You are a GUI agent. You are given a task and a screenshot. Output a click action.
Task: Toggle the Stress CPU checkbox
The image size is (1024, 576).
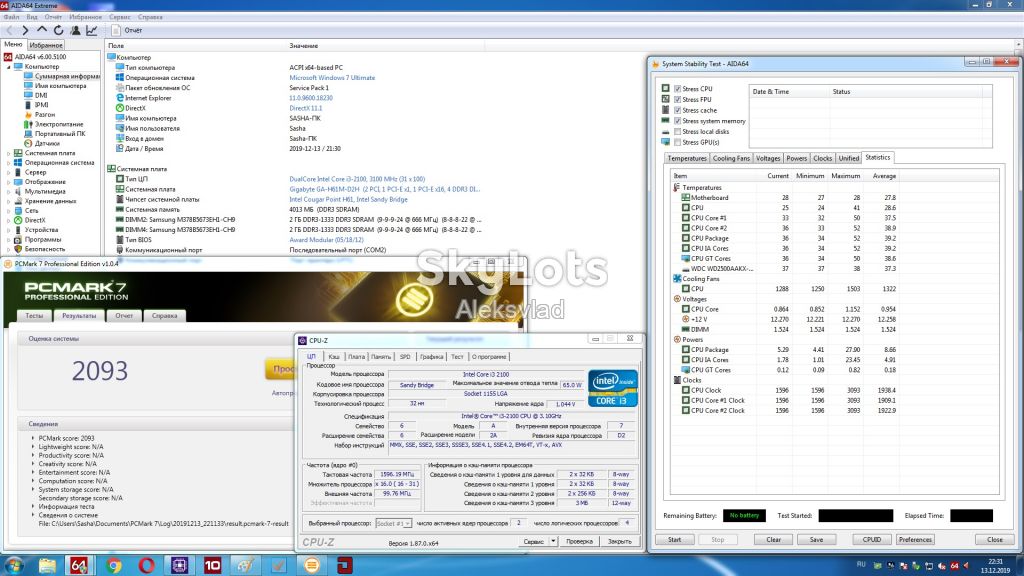pos(678,89)
